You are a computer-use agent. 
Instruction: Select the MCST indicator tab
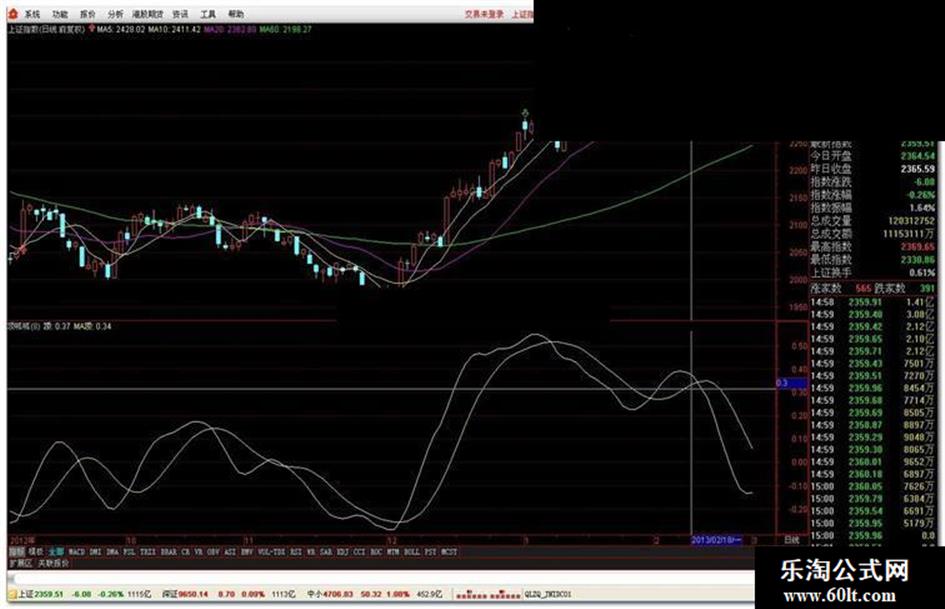pos(449,552)
